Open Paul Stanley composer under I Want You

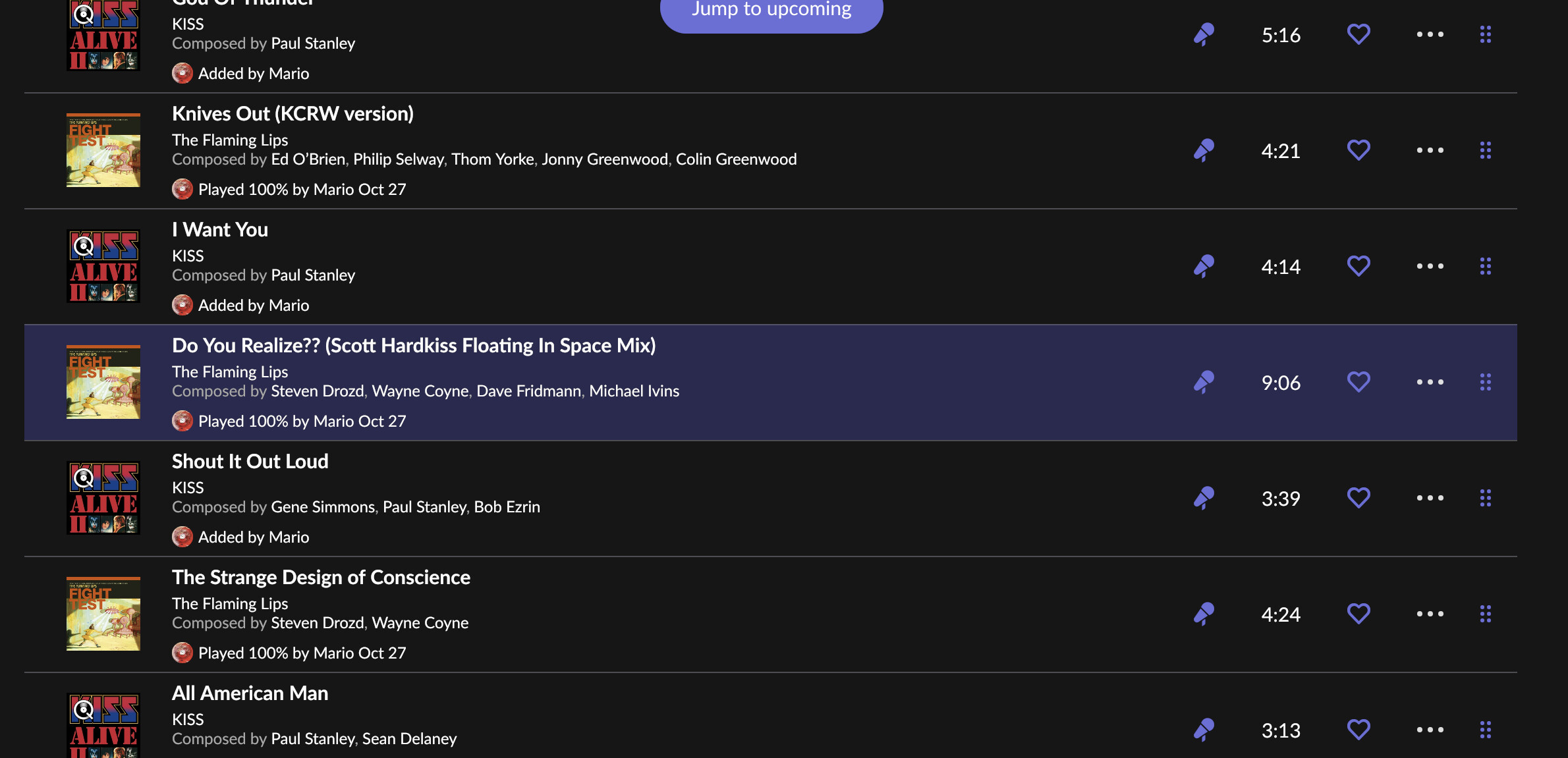tap(313, 275)
